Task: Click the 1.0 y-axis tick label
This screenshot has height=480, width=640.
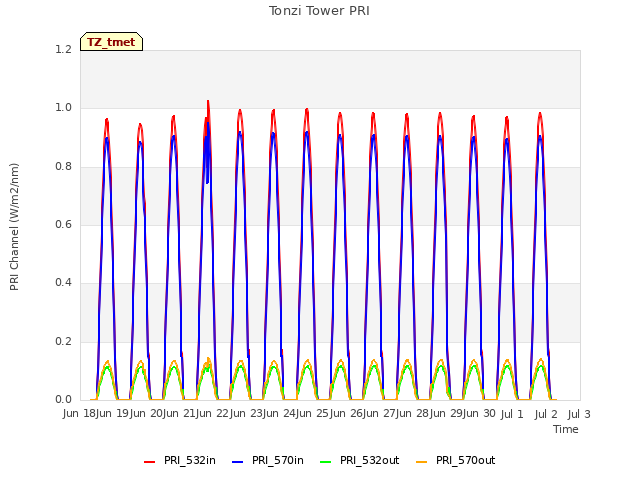Action: point(63,108)
